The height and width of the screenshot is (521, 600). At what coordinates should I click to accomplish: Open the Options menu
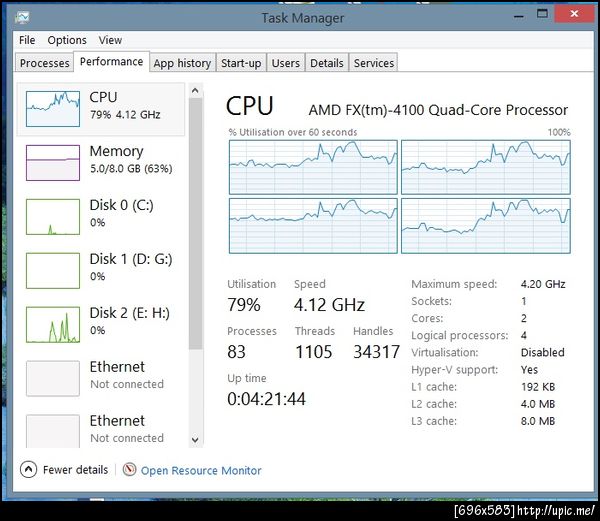67,40
